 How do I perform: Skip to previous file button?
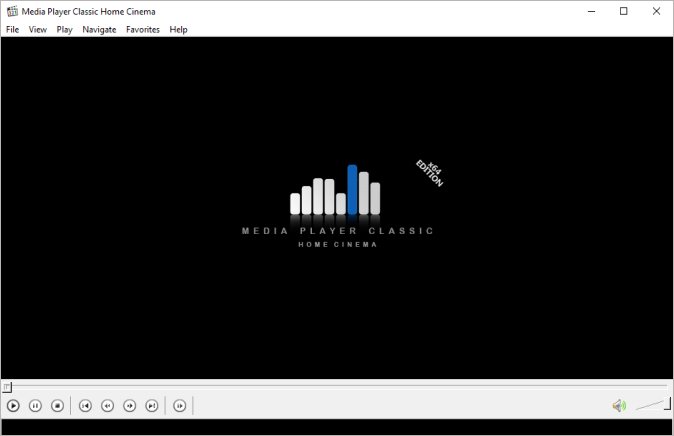[x=85, y=405]
